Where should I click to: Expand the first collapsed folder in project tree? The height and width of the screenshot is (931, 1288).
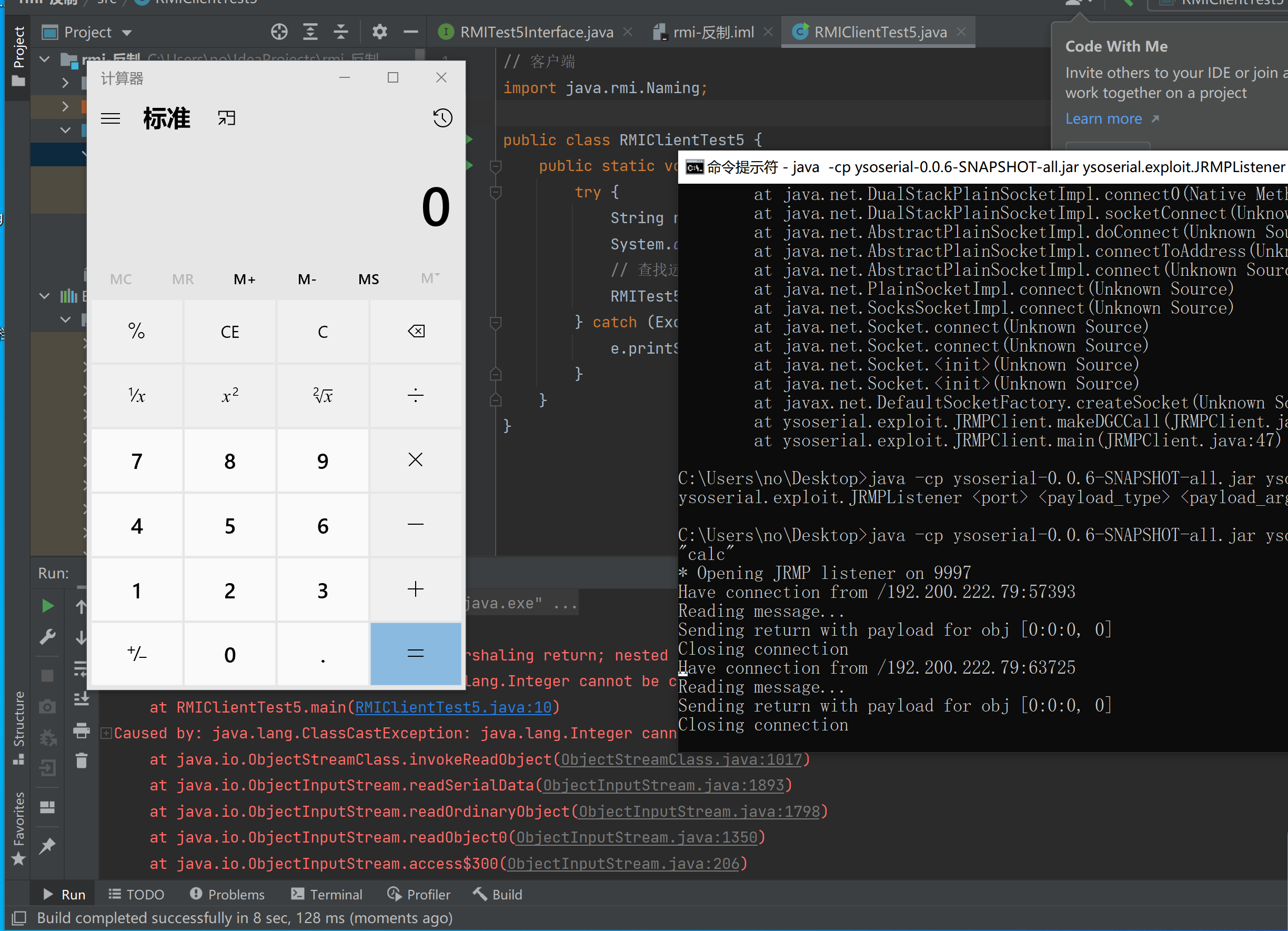tap(65, 83)
